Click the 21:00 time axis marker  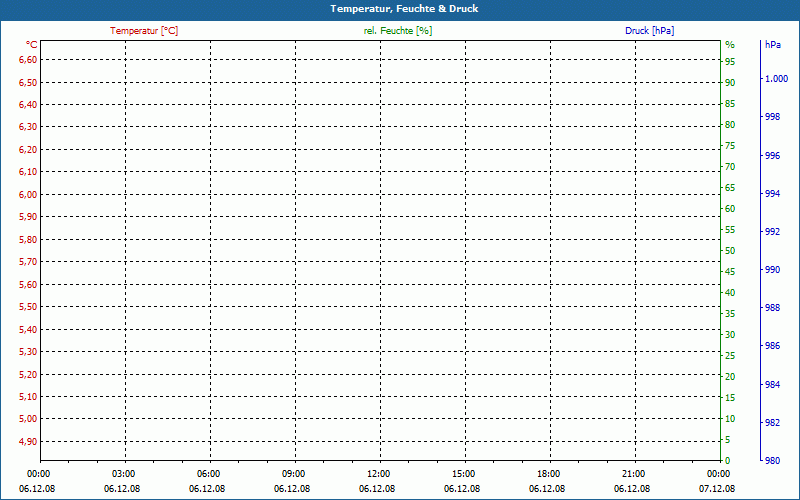(634, 474)
